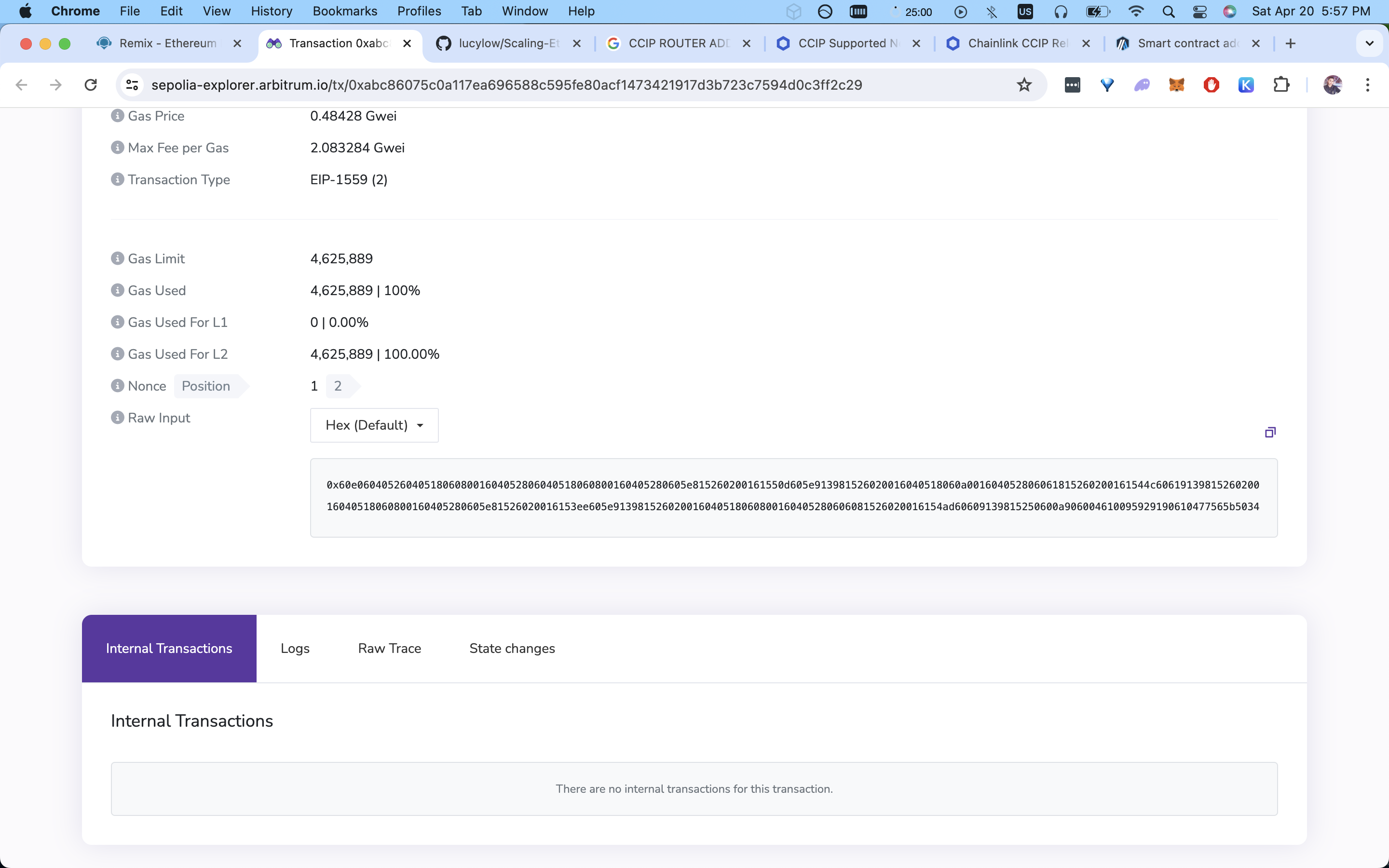Click the Chrome profile avatar icon
1389x868 pixels.
1334,84
